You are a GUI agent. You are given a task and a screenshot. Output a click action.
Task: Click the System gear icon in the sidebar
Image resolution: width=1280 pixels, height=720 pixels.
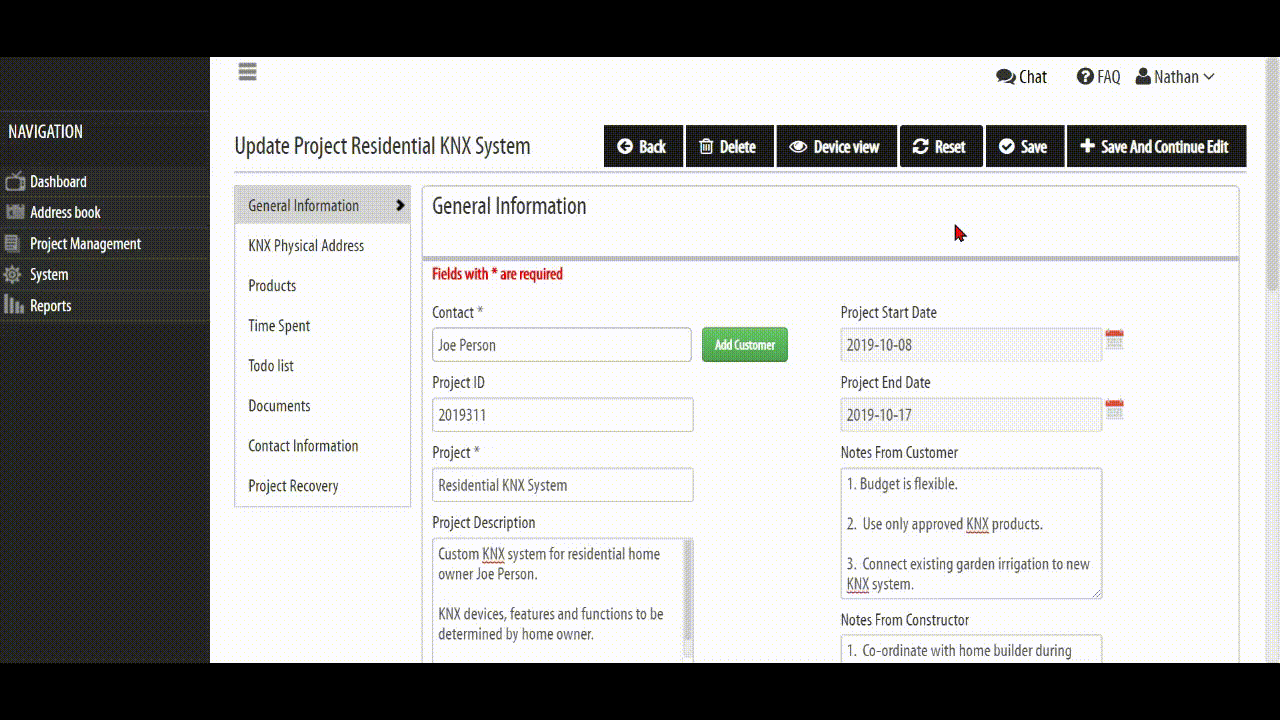tap(12, 274)
